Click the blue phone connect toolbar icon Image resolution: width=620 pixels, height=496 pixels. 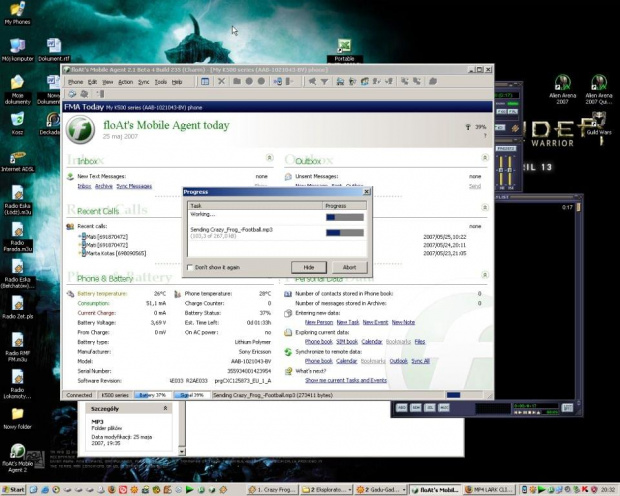coord(278,81)
